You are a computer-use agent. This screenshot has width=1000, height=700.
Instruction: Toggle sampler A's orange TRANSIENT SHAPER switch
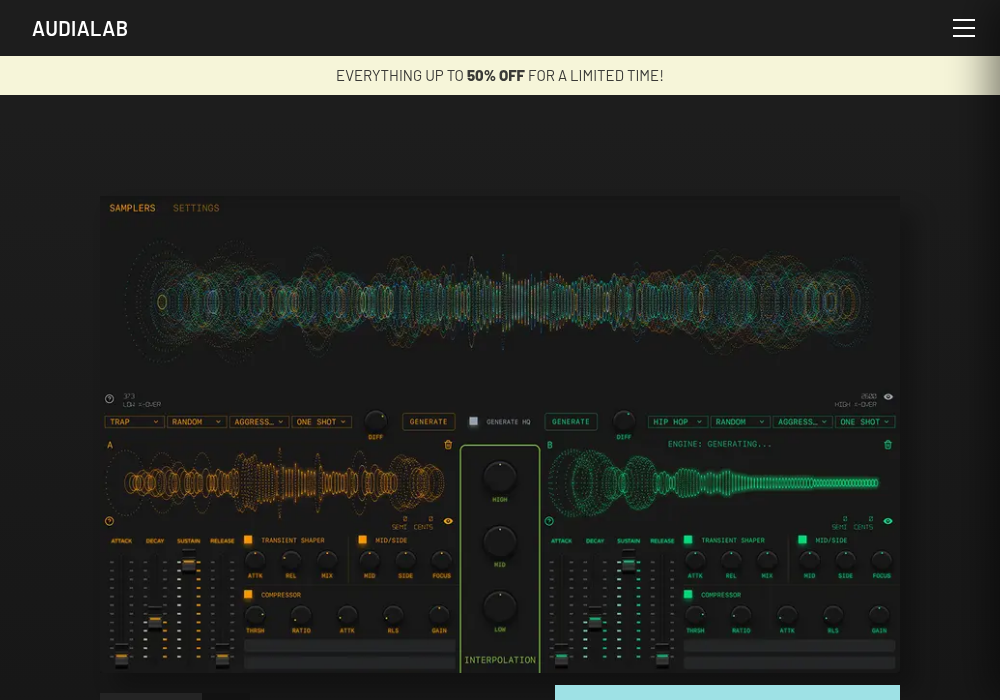point(248,540)
